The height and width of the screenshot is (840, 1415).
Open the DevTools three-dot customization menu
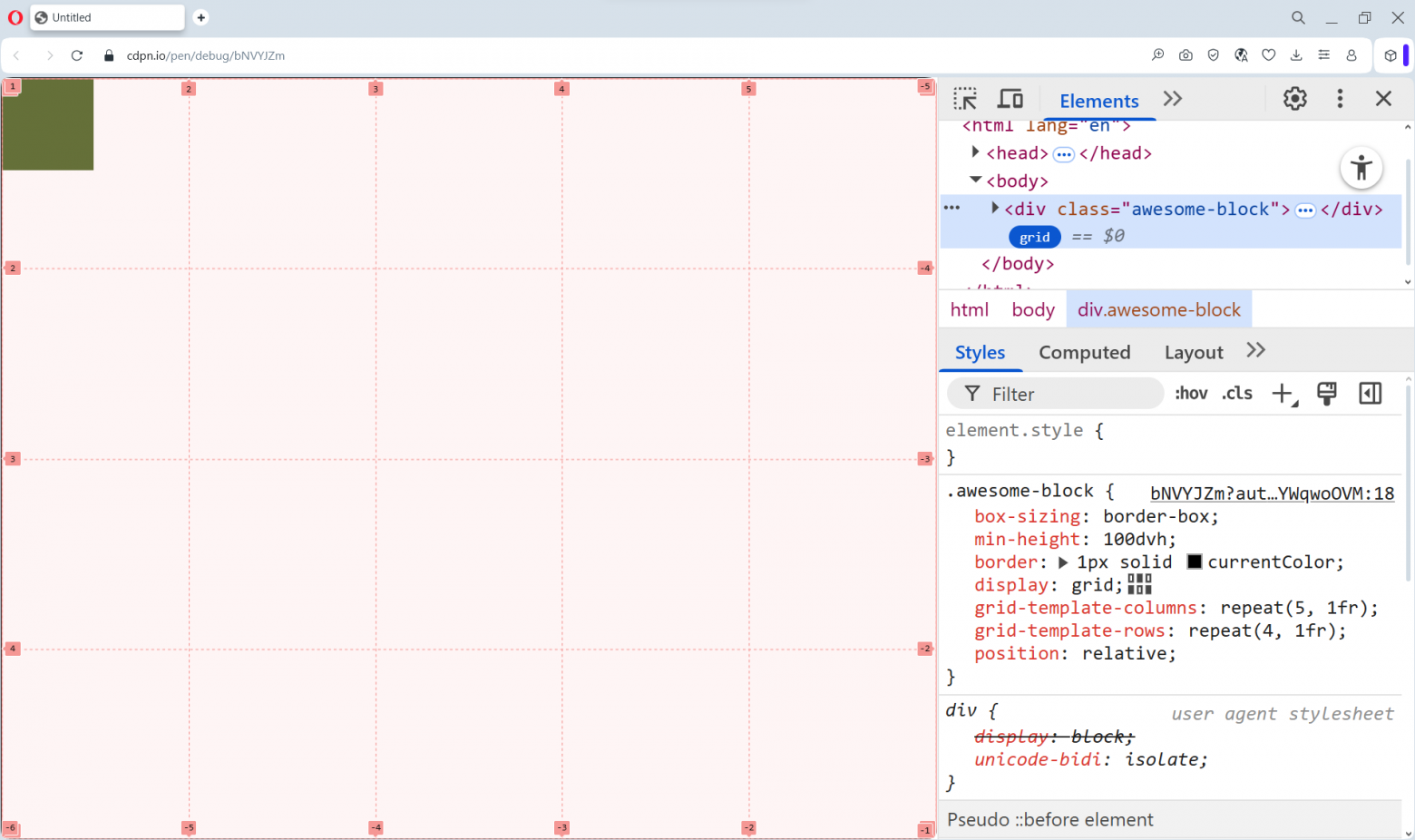click(1340, 99)
